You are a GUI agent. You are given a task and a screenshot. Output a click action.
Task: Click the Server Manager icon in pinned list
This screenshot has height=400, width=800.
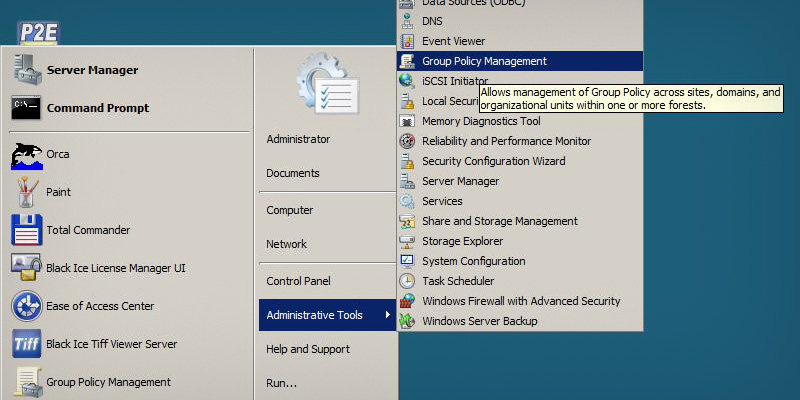(x=26, y=70)
